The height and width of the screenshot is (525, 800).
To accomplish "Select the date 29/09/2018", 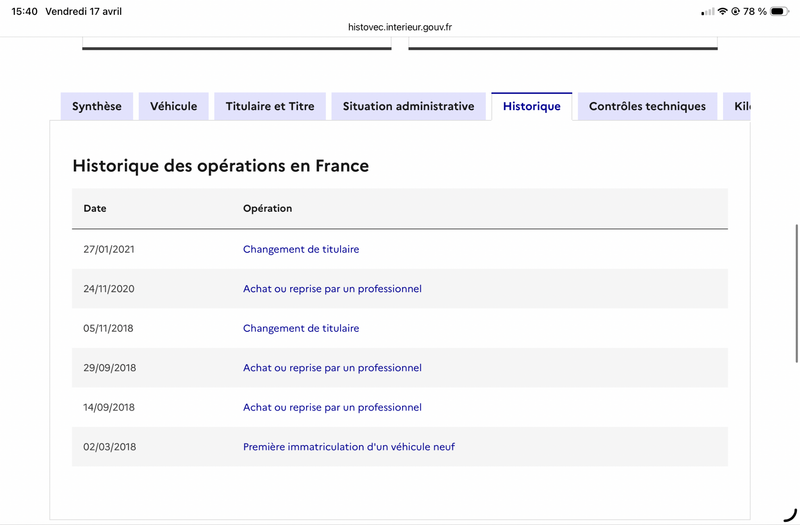I will point(110,368).
